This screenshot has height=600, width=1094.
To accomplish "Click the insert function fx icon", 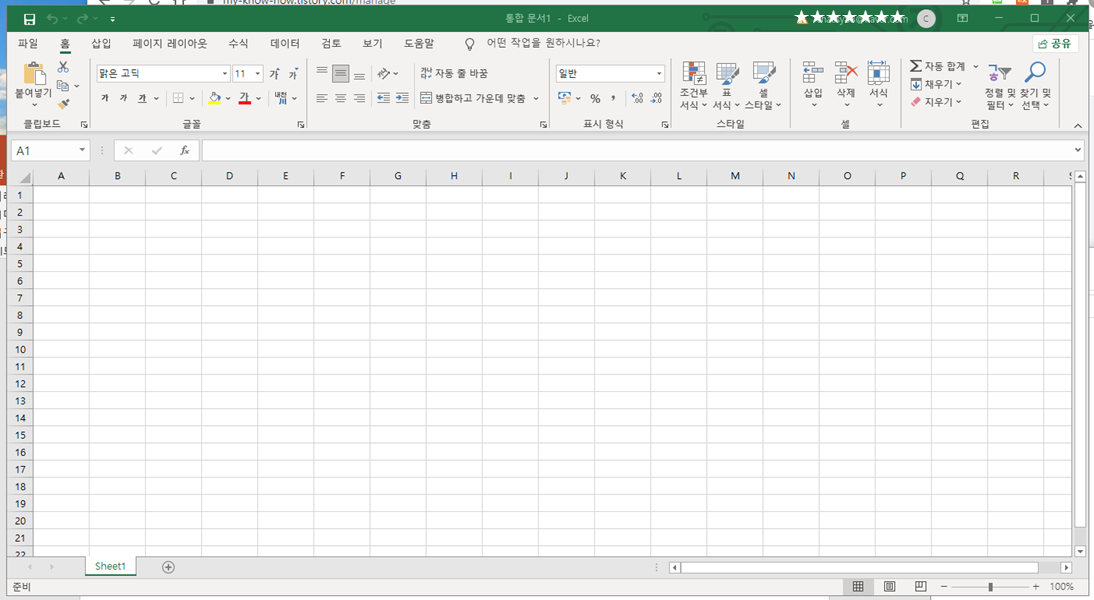I will tap(185, 150).
